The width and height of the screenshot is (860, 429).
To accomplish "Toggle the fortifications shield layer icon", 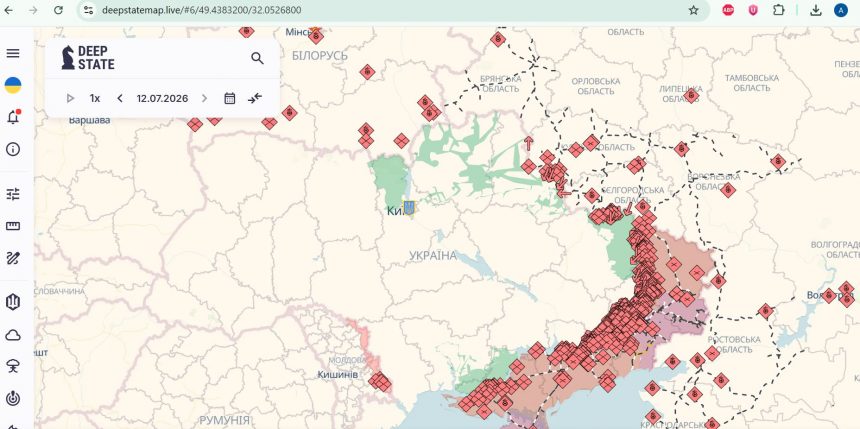I will [13, 301].
